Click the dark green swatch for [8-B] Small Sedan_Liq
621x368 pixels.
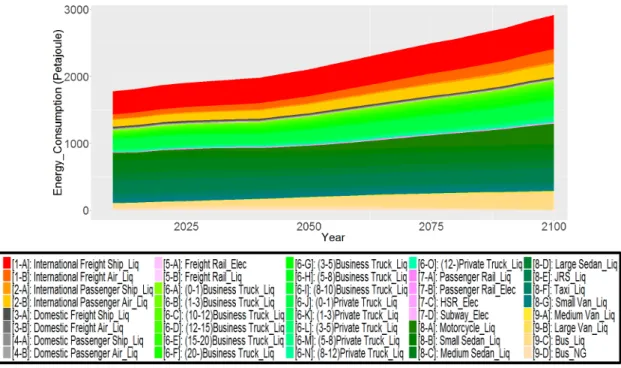(x=413, y=340)
